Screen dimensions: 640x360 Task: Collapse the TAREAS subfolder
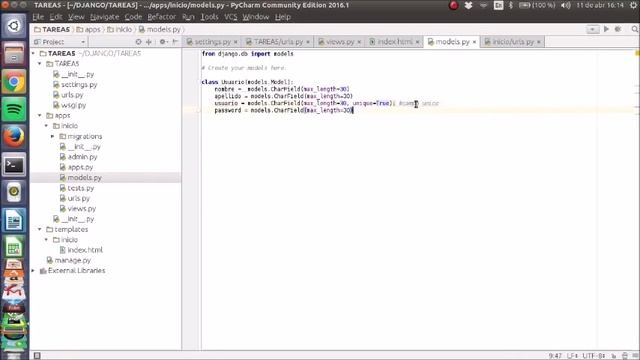[x=40, y=64]
